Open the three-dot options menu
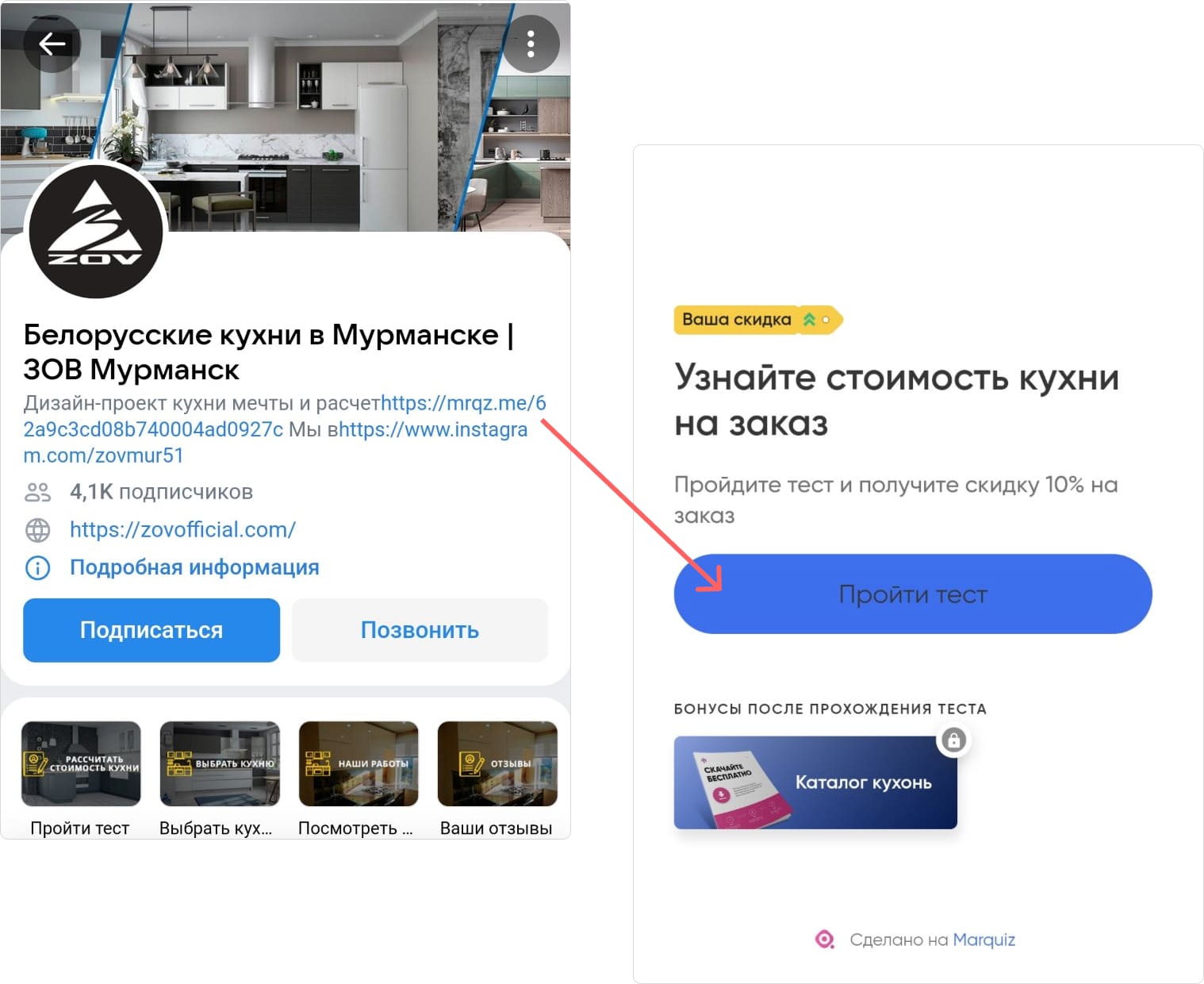This screenshot has width=1204, height=984. pyautogui.click(x=531, y=44)
